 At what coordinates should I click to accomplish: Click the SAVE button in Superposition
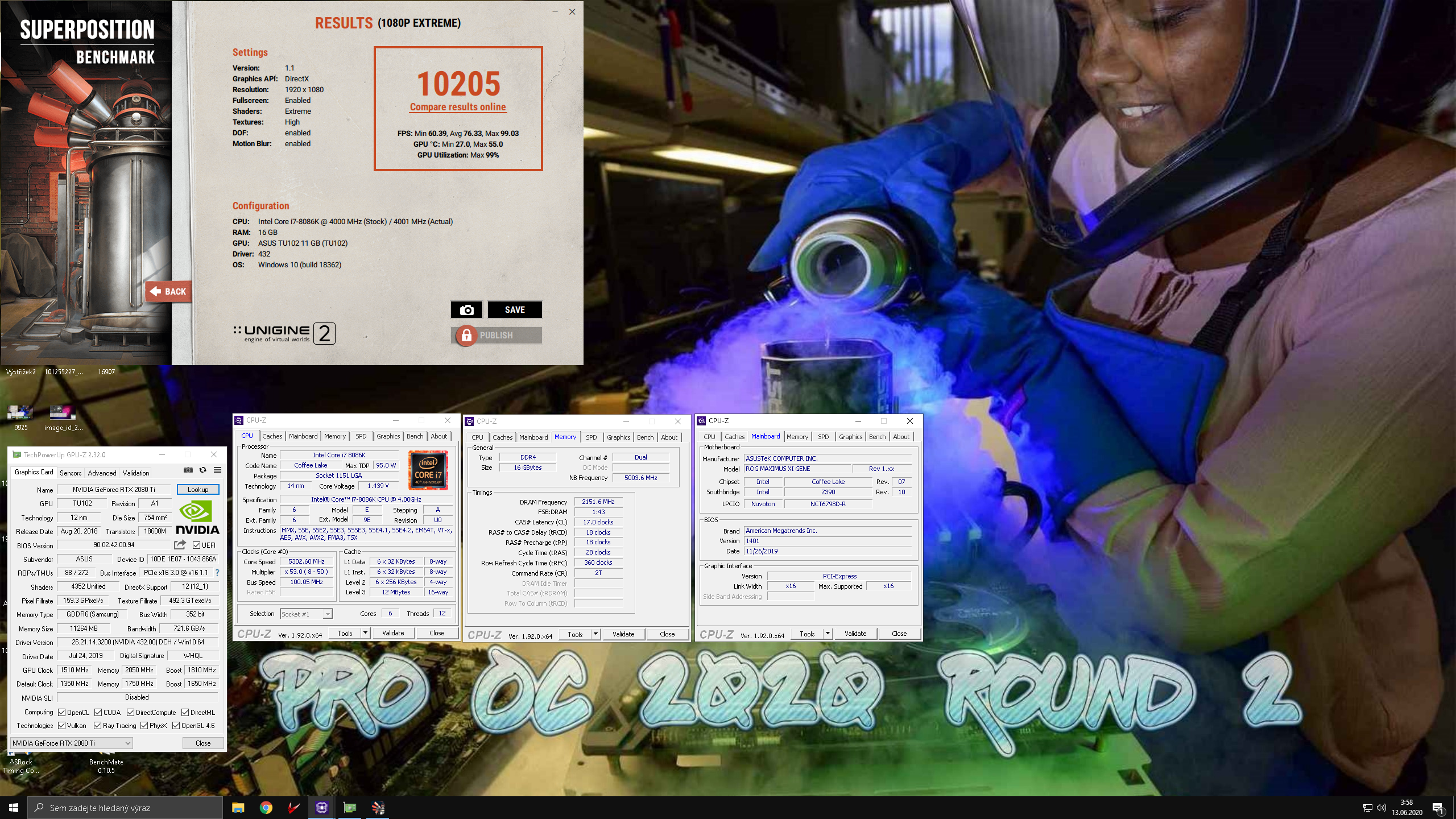click(x=515, y=309)
